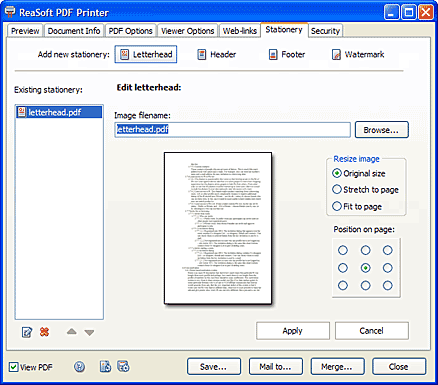The width and height of the screenshot is (438, 385).
Task: Add new Watermark stationery
Action: coord(358,54)
